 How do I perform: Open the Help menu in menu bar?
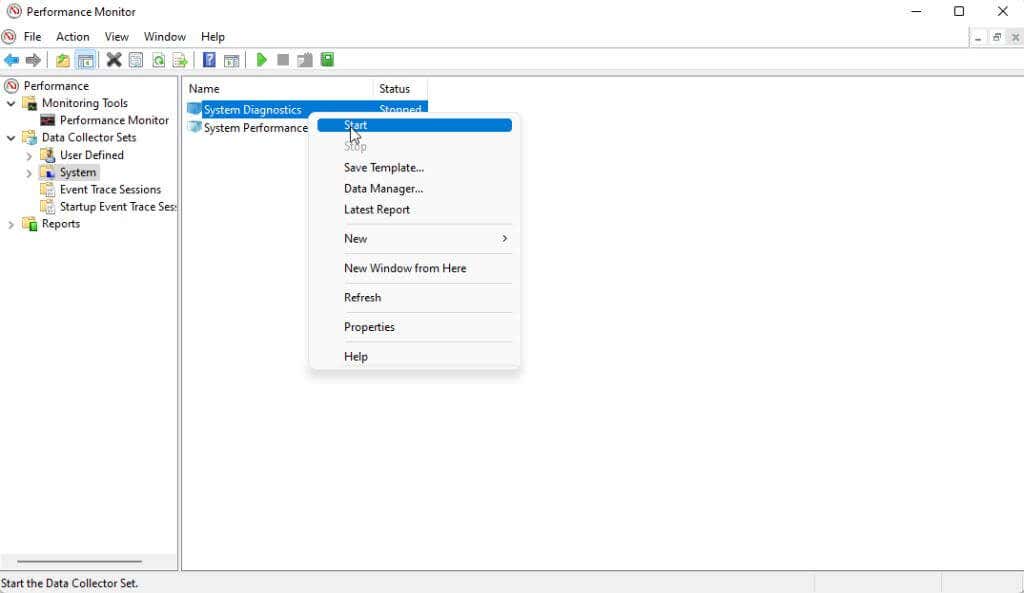tap(213, 37)
